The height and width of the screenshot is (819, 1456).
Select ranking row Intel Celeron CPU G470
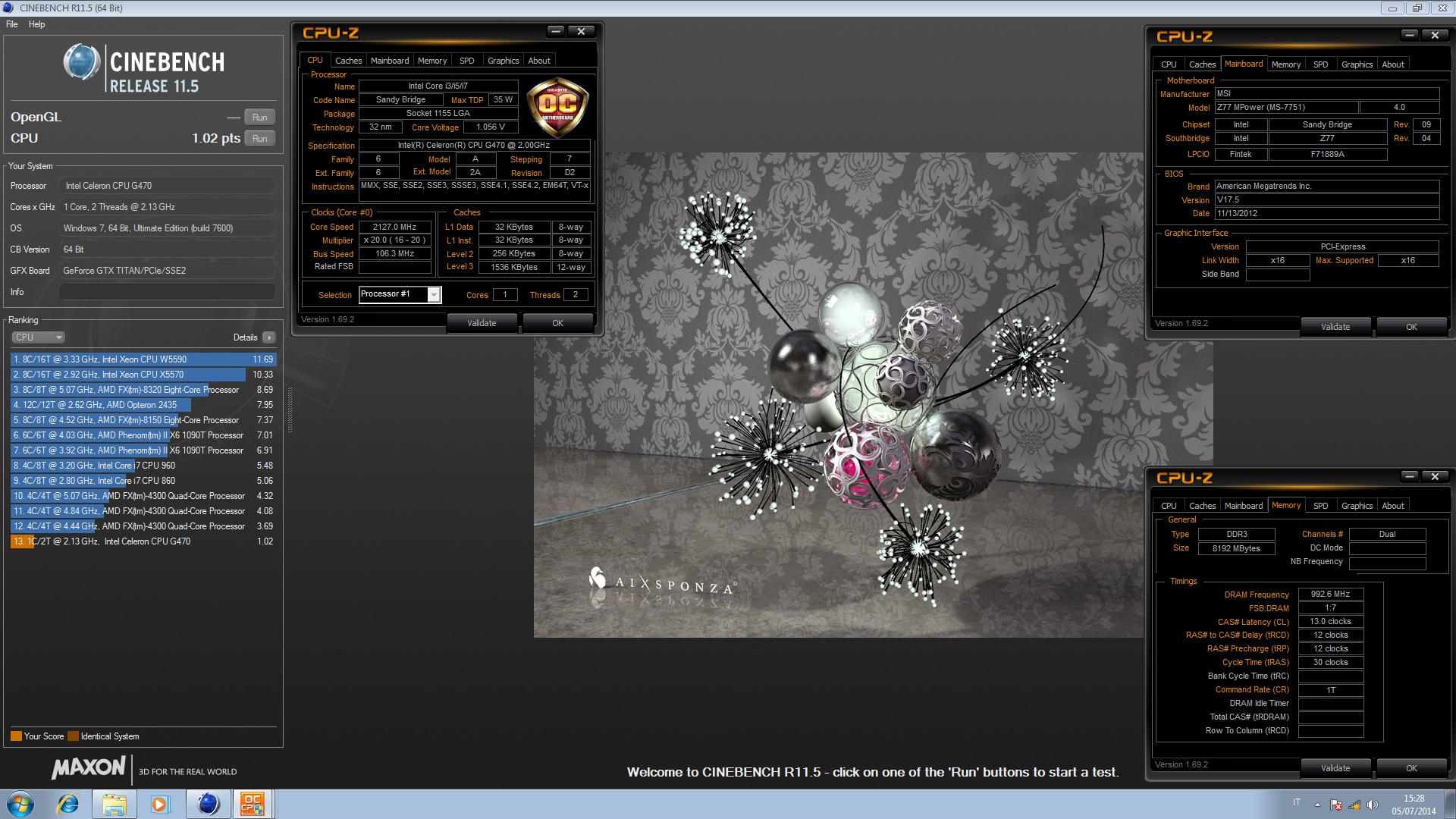pos(143,541)
